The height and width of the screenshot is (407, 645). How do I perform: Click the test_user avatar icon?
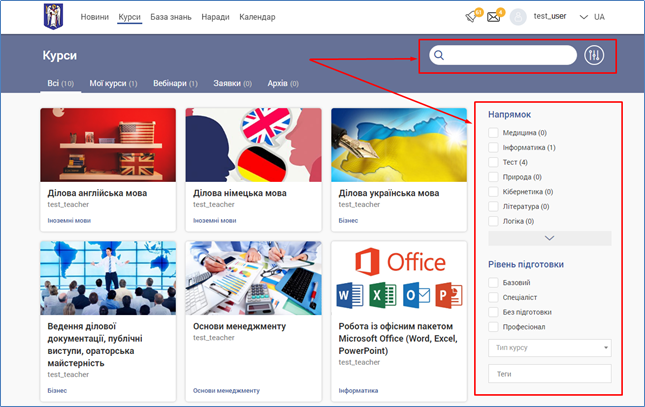pos(518,17)
